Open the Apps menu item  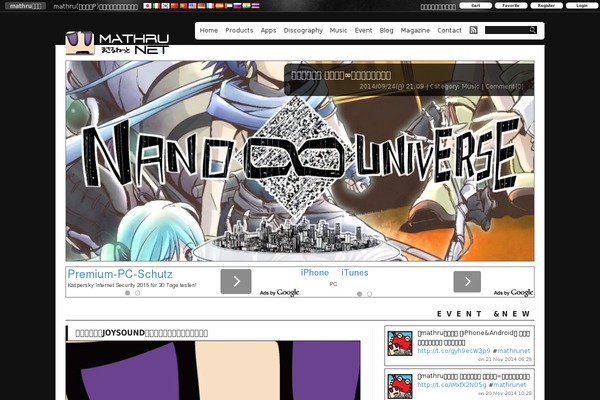pyautogui.click(x=268, y=30)
